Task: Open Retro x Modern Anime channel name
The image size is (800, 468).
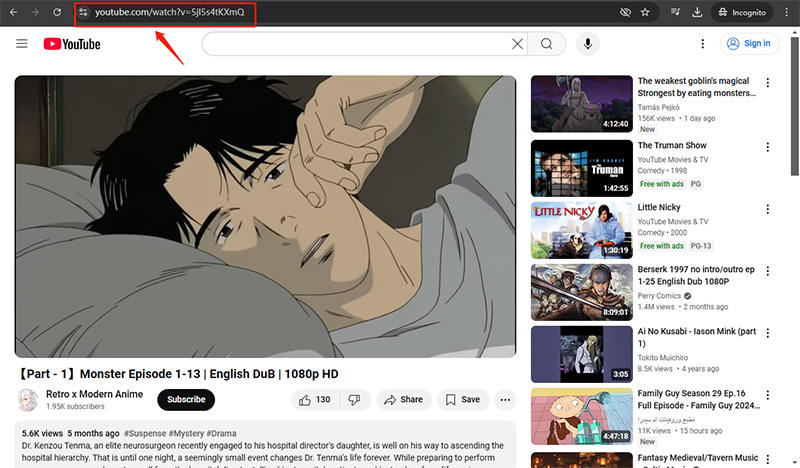Action: point(94,394)
